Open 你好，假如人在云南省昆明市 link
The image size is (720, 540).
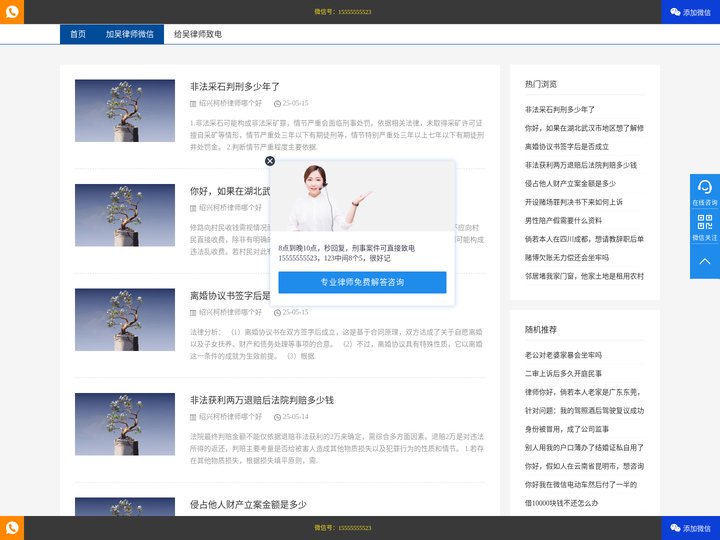coord(584,466)
